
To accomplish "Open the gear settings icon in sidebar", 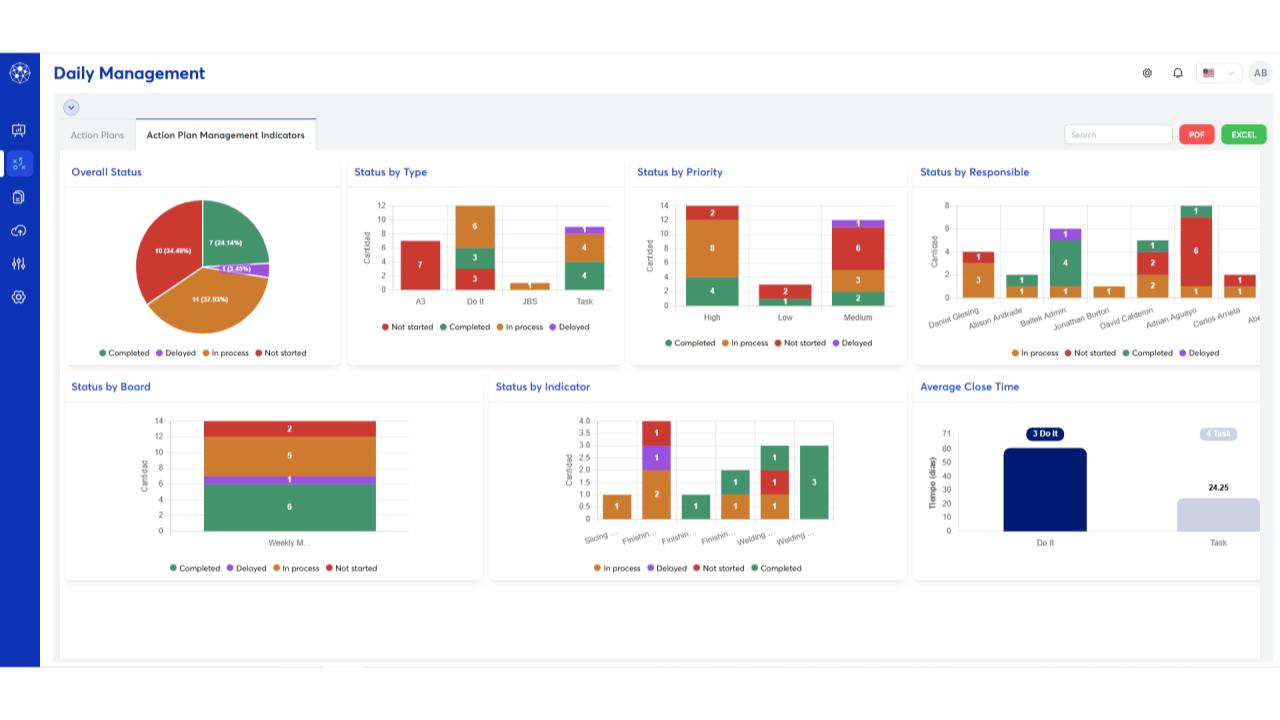I will 19,297.
